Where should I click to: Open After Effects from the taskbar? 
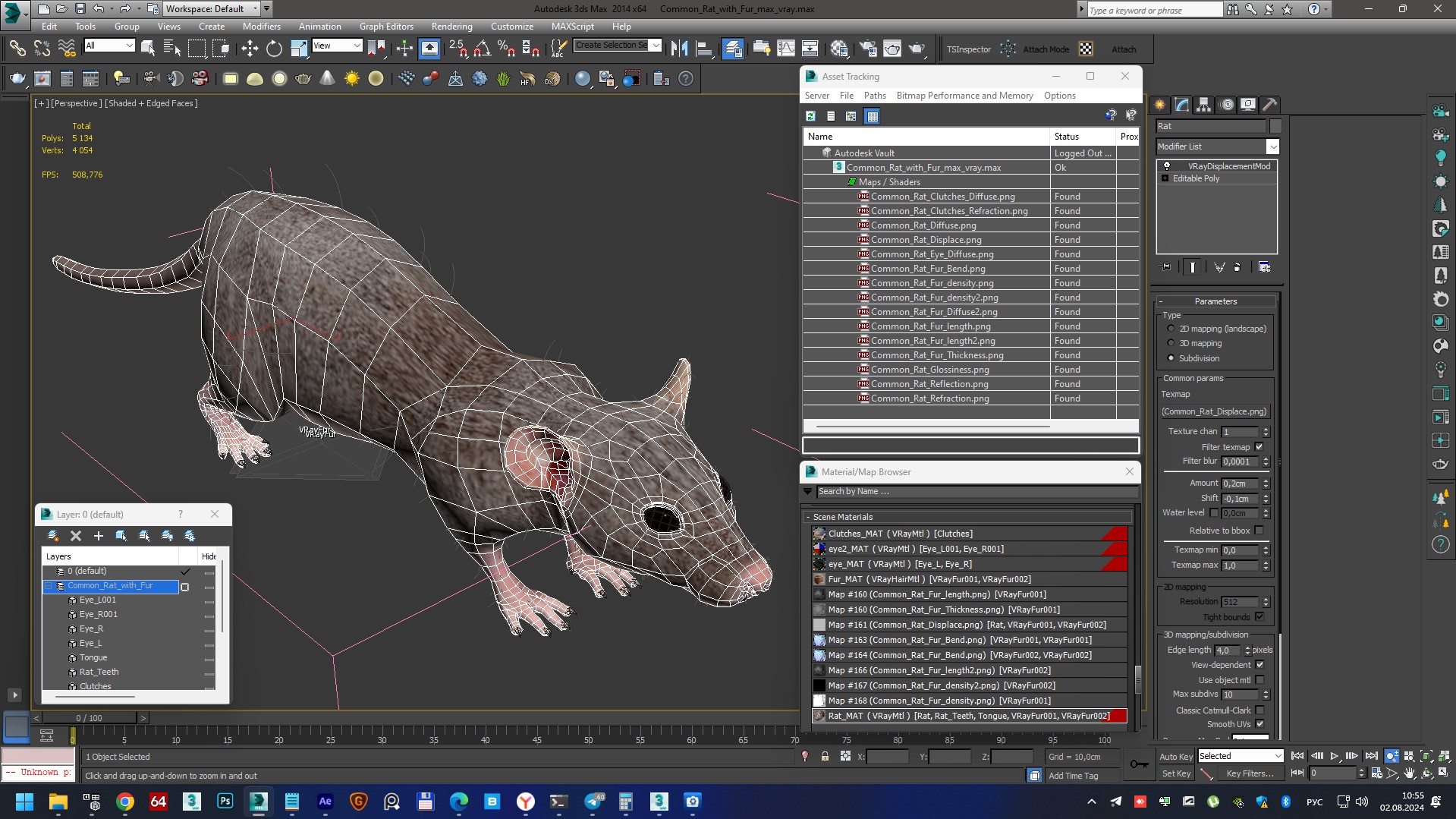[325, 802]
